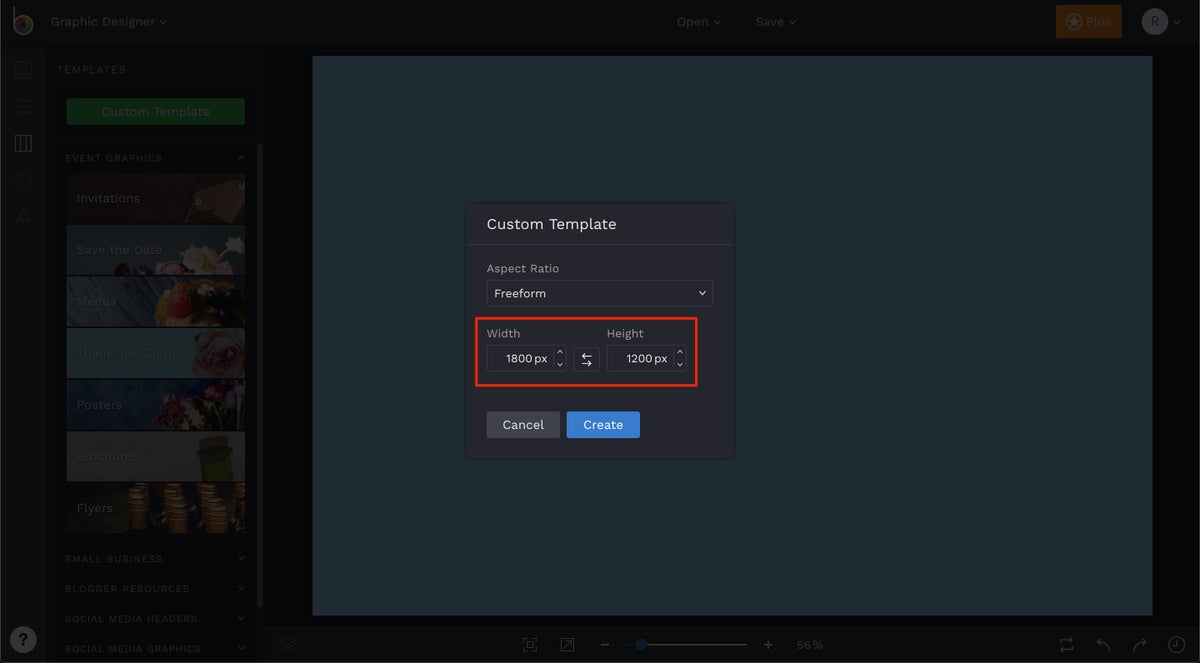The image size is (1200, 663).
Task: Click the layers icon in bottom bar
Action: pos(288,644)
